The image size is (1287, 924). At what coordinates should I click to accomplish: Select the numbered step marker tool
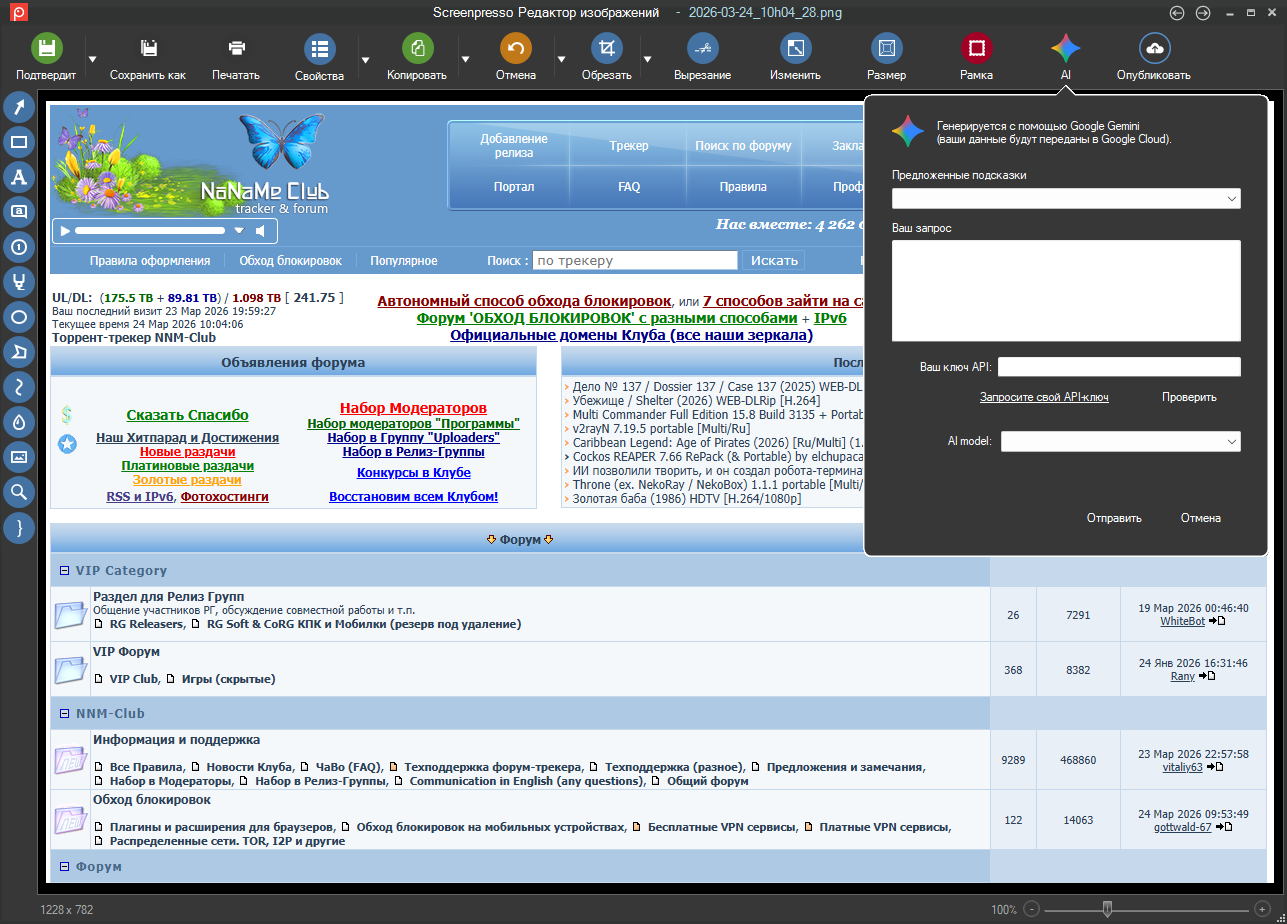tap(19, 247)
